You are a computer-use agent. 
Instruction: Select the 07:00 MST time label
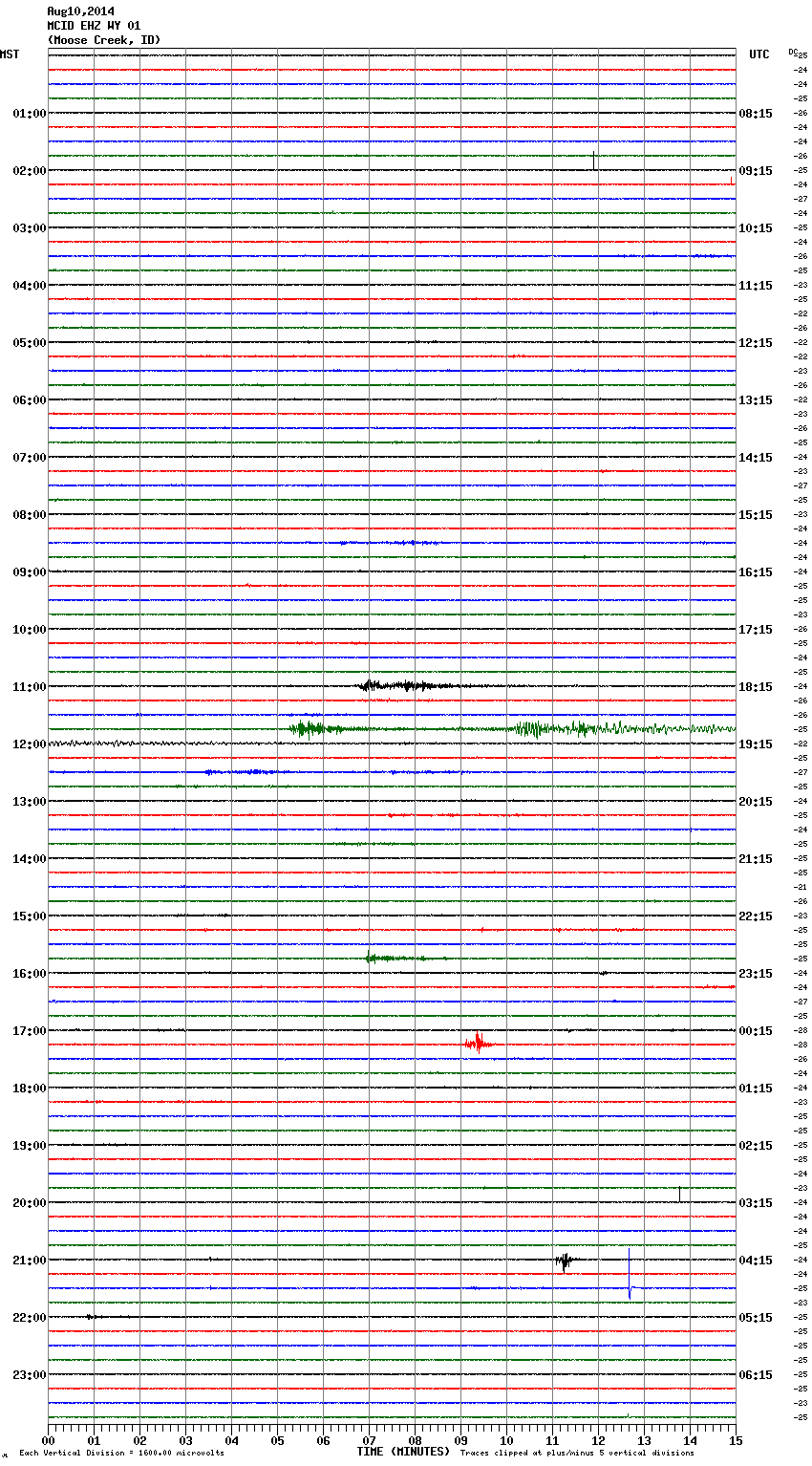[x=29, y=458]
